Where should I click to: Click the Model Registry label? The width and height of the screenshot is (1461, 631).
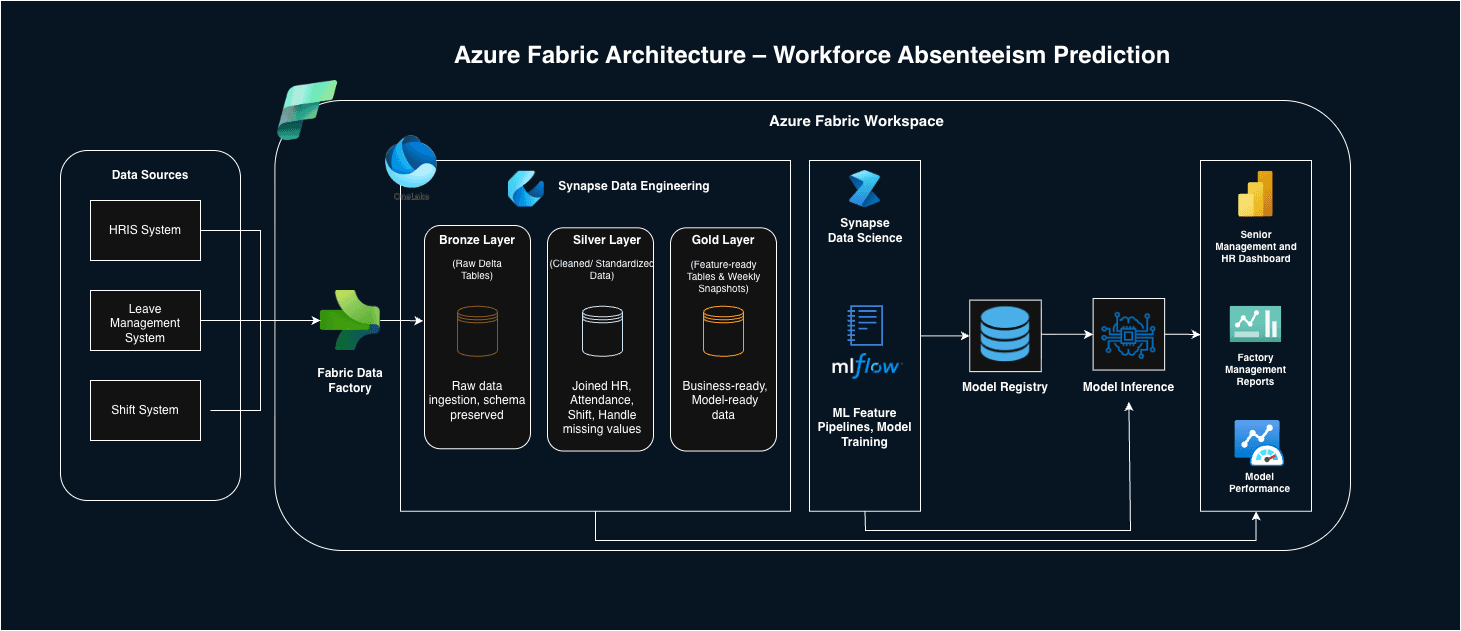[x=1005, y=387]
